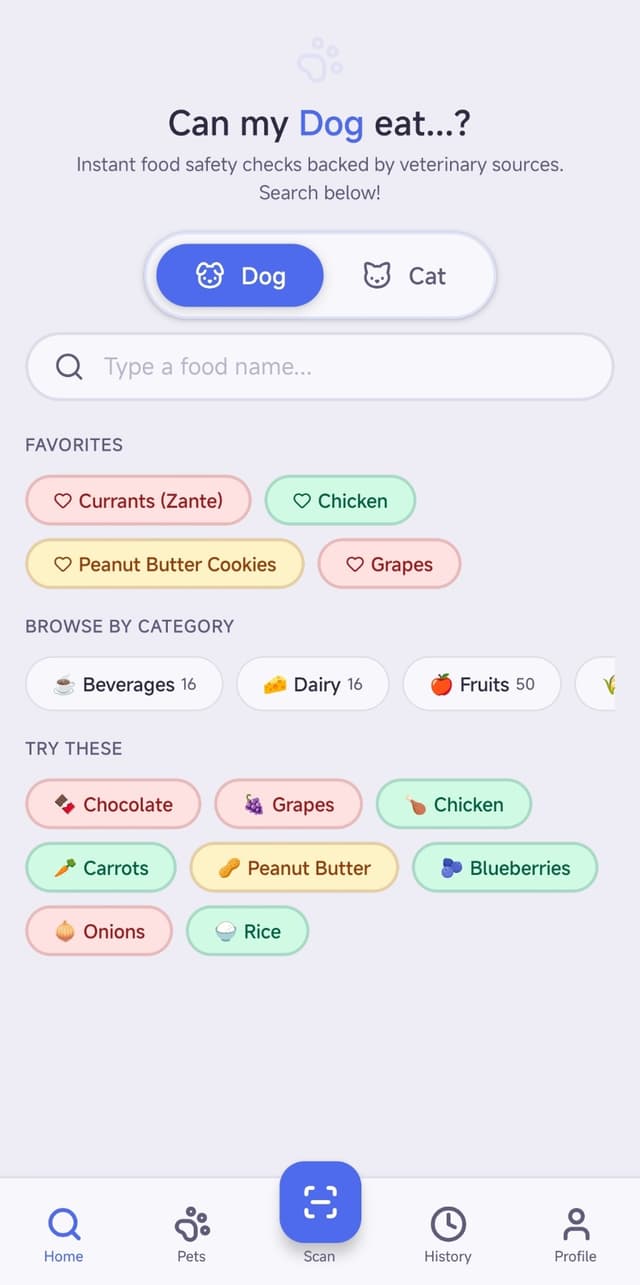Tap the Onions suggestion chip

click(99, 931)
